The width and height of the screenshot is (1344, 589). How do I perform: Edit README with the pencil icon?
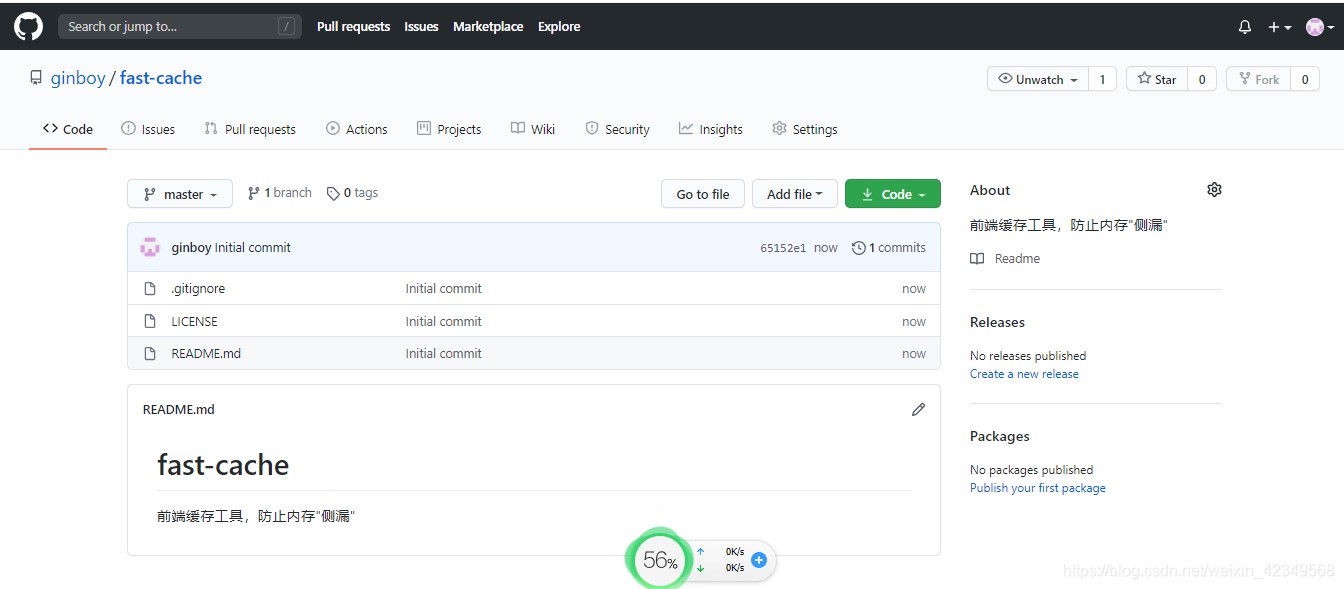pyautogui.click(x=918, y=409)
